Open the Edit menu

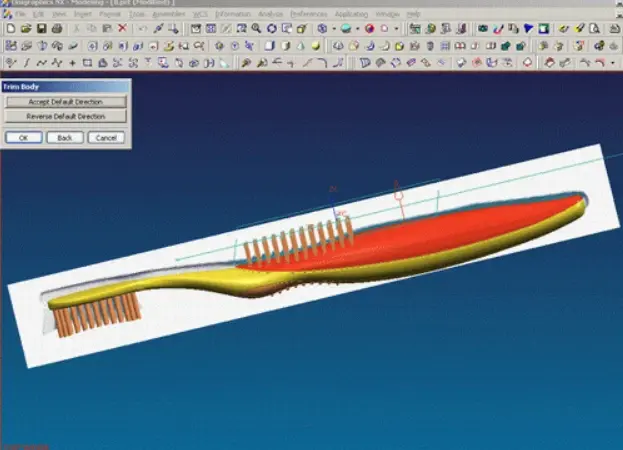tap(39, 14)
